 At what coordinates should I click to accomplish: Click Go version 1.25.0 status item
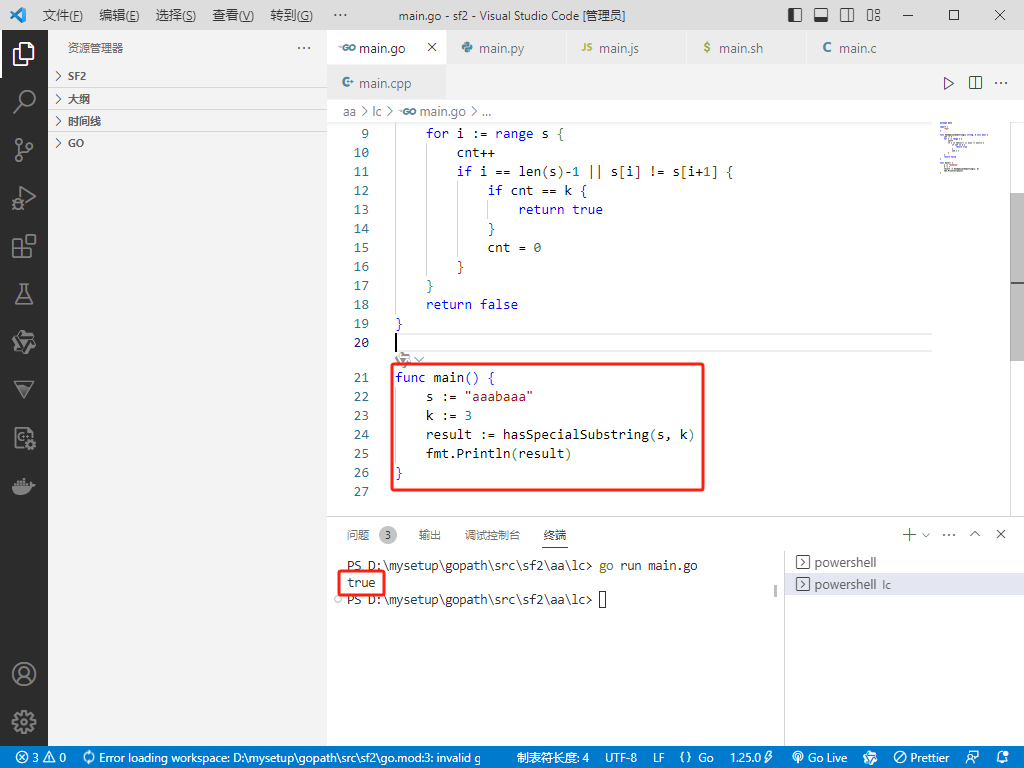point(751,758)
